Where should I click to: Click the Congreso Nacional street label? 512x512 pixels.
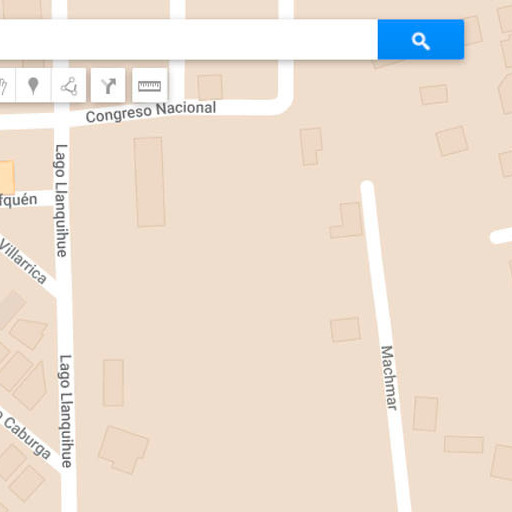(x=151, y=112)
